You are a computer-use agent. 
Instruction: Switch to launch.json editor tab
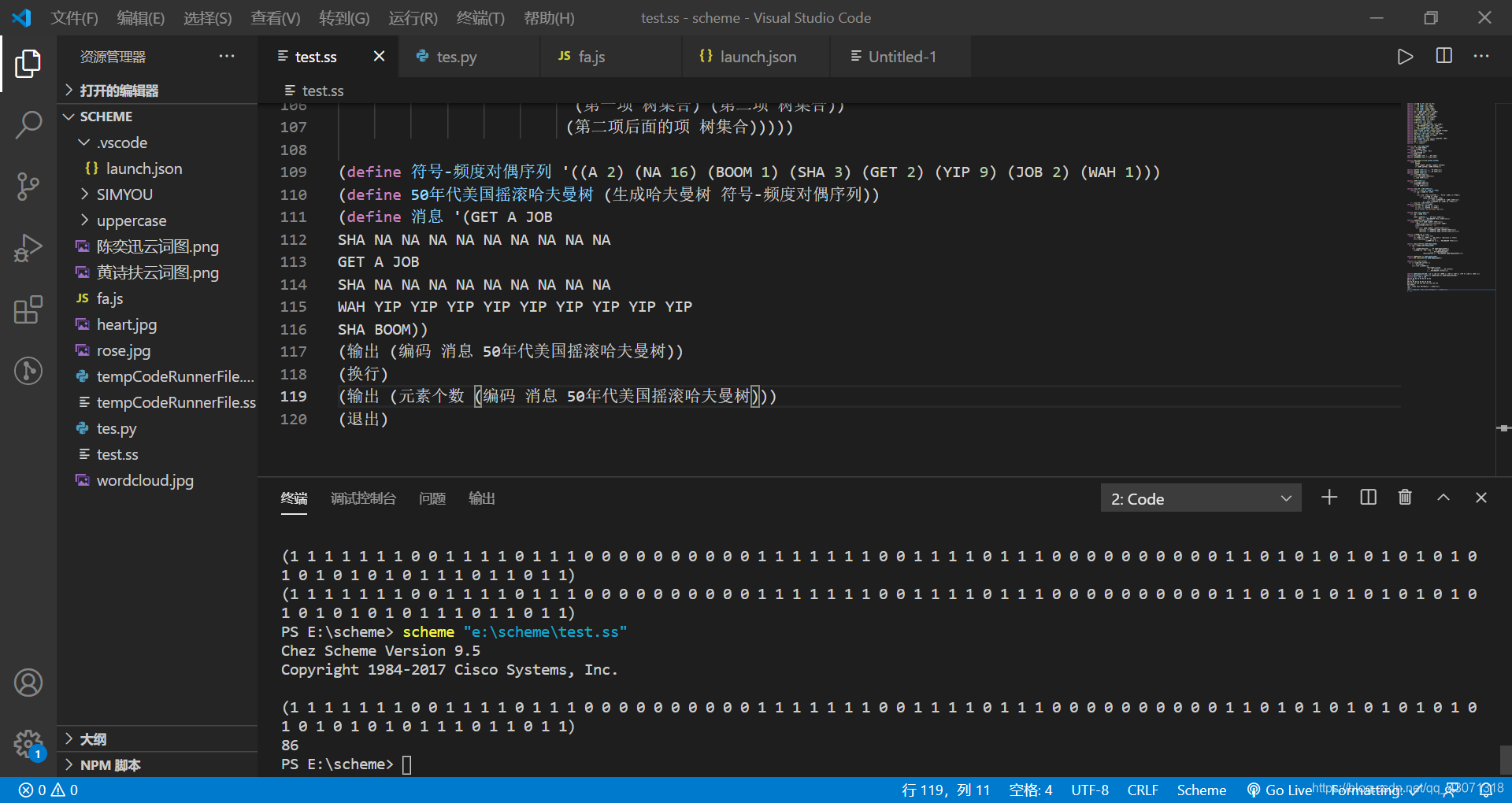coord(756,57)
